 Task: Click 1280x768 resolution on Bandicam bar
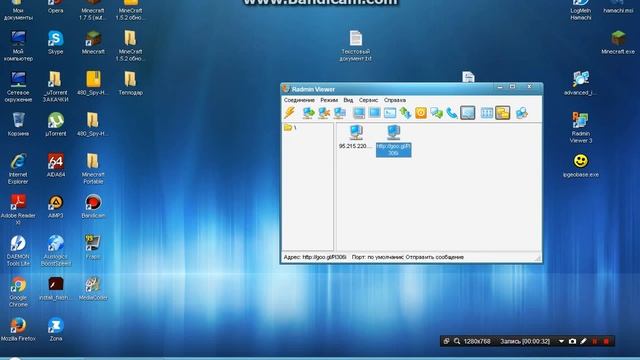pos(477,341)
